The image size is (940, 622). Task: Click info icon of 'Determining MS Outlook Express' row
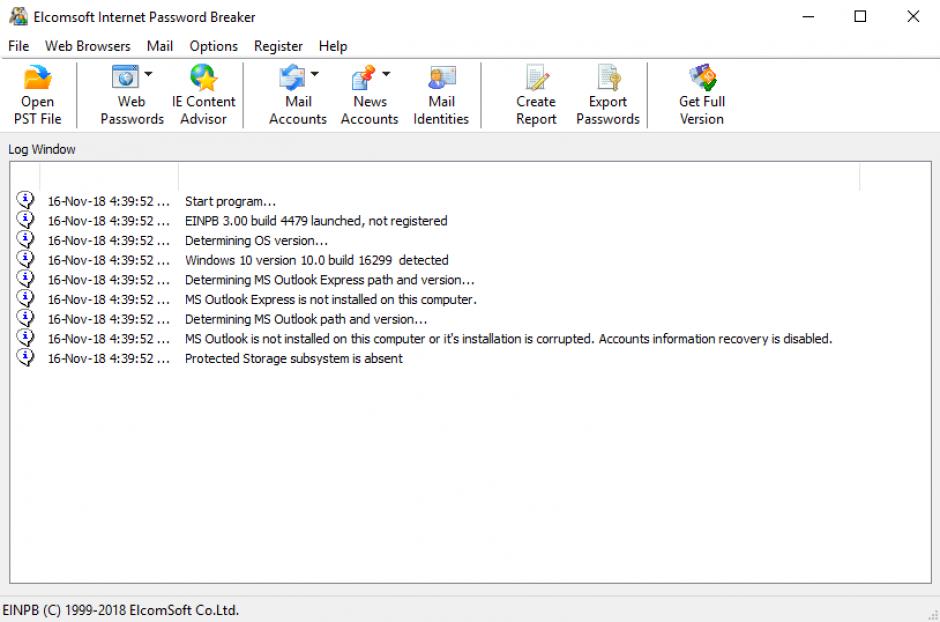pos(25,279)
